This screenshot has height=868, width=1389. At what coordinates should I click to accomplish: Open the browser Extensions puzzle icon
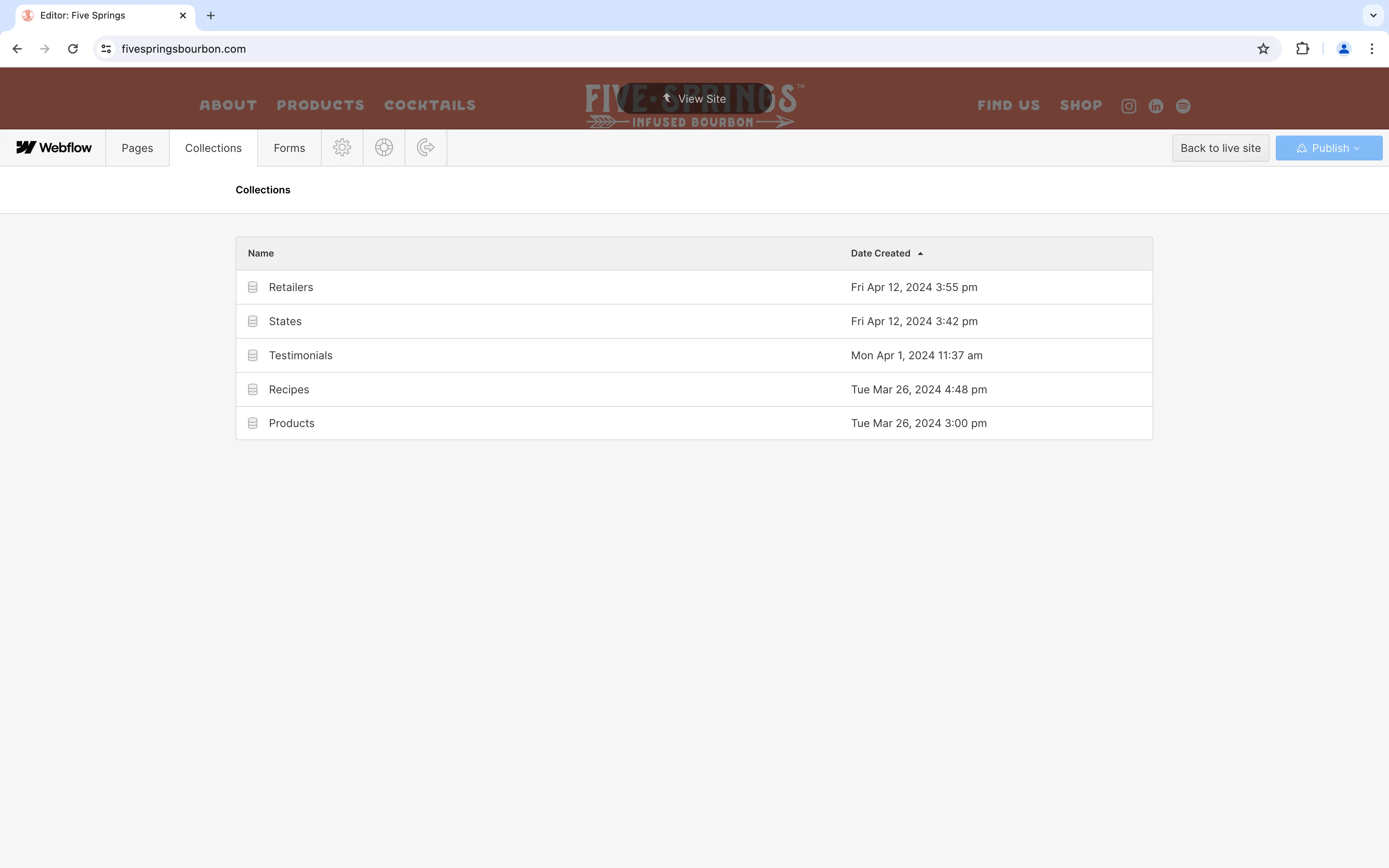tap(1302, 49)
